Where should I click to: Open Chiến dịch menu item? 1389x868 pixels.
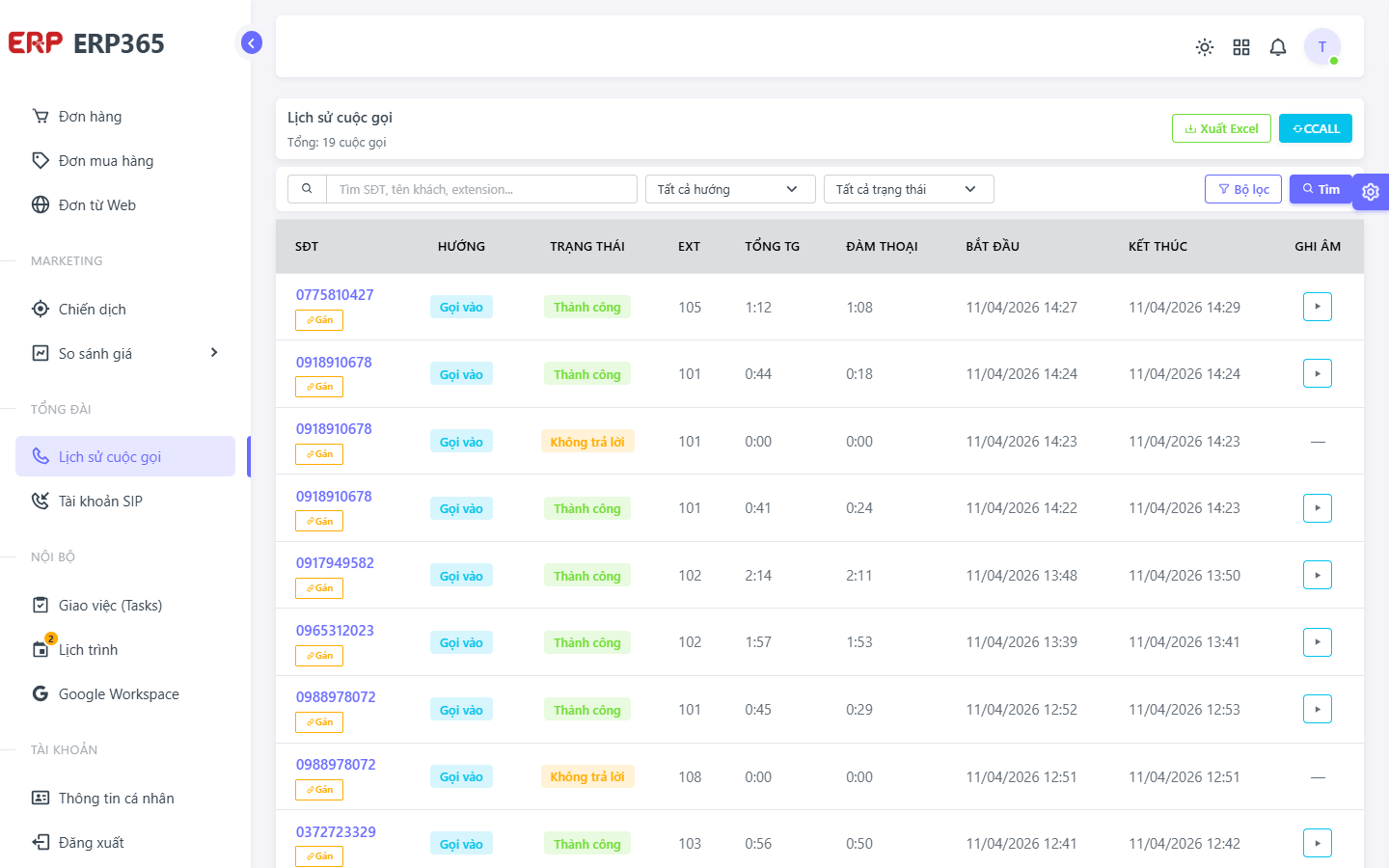click(x=125, y=310)
